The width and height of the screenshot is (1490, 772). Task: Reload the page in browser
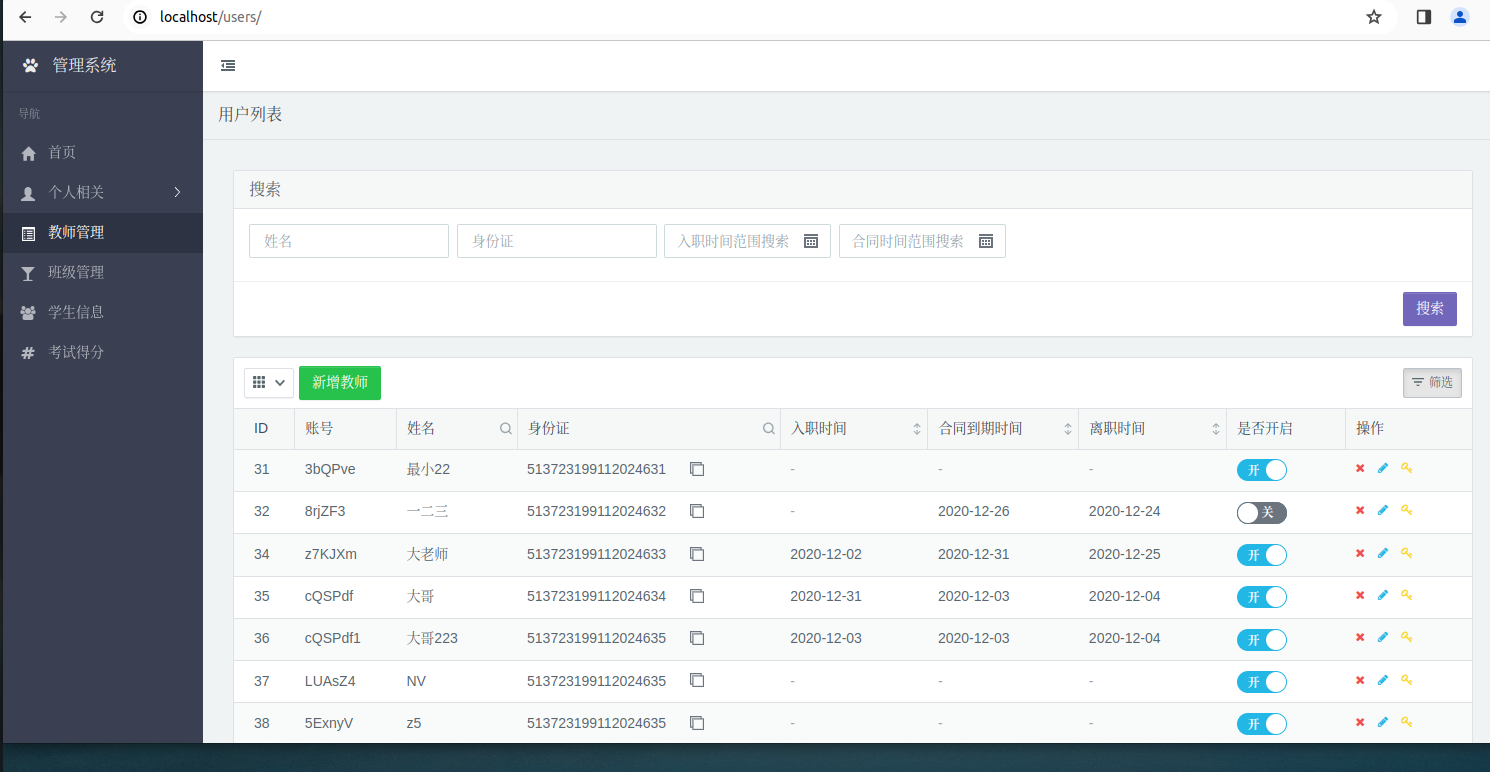pos(97,17)
